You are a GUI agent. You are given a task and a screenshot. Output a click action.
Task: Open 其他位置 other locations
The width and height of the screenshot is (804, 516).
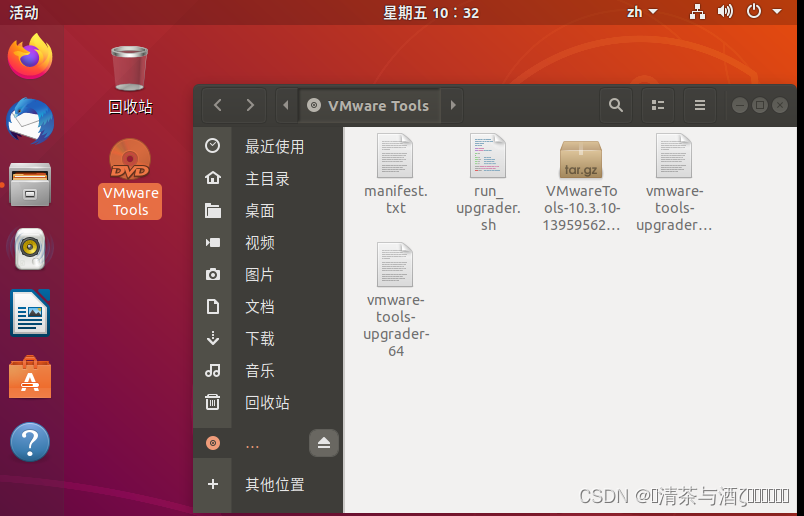268,484
